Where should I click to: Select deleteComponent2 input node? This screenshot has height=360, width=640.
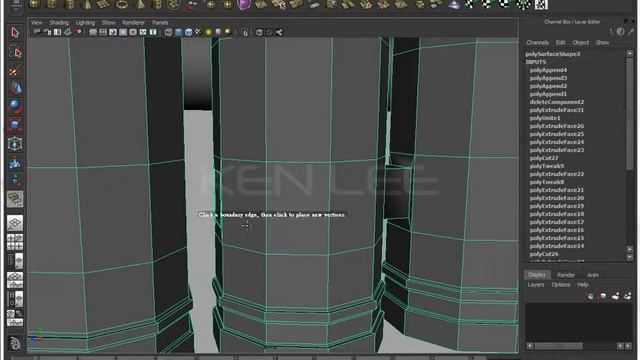tap(557, 102)
